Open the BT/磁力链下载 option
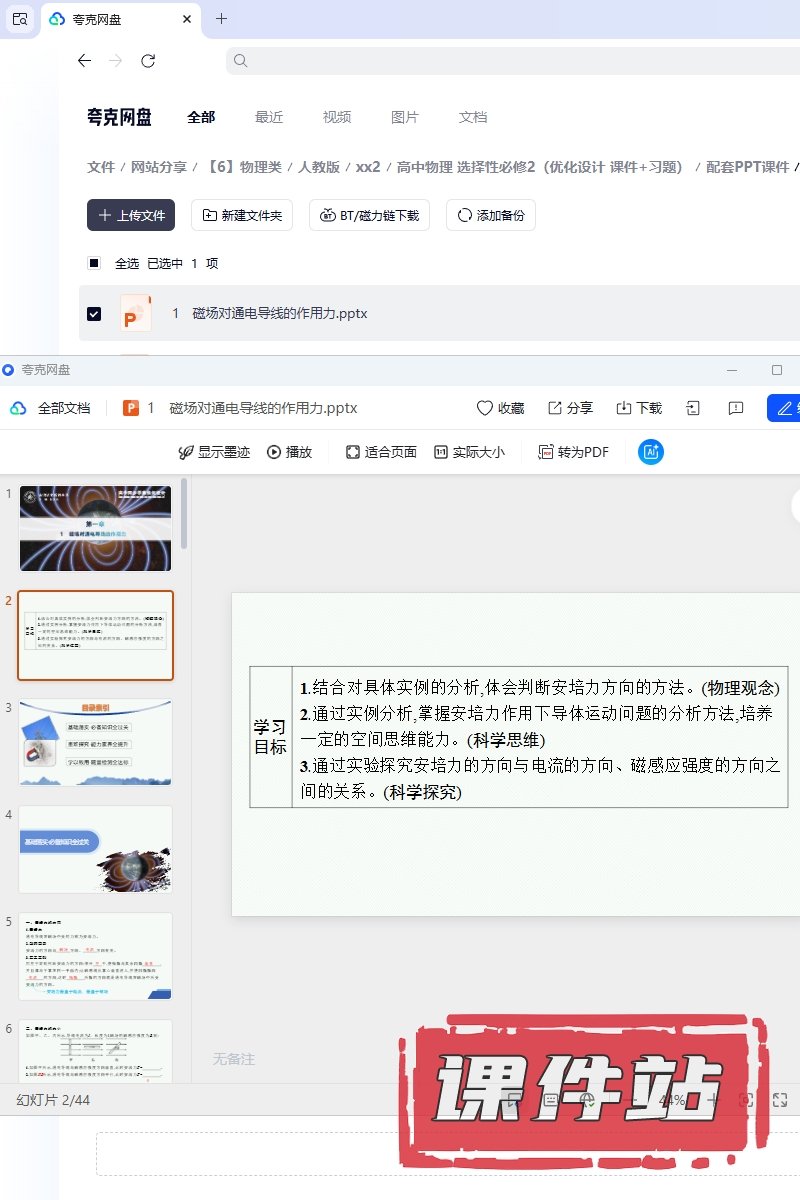This screenshot has width=800, height=1200. coord(369,215)
